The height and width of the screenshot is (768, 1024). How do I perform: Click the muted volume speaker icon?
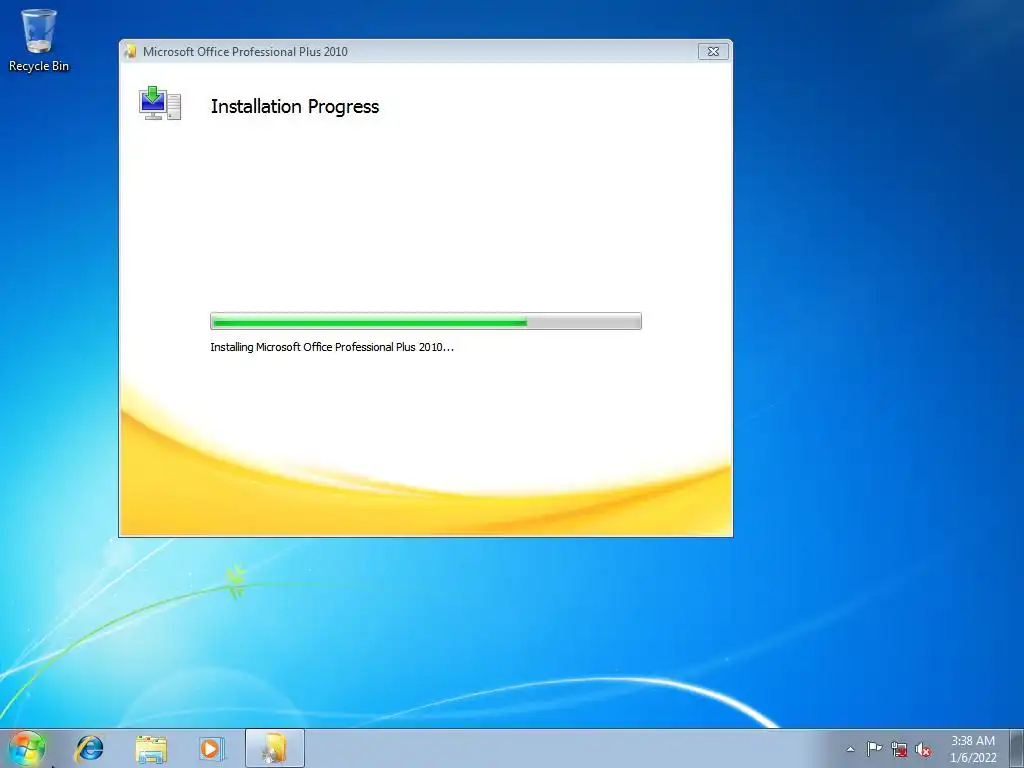(x=923, y=749)
